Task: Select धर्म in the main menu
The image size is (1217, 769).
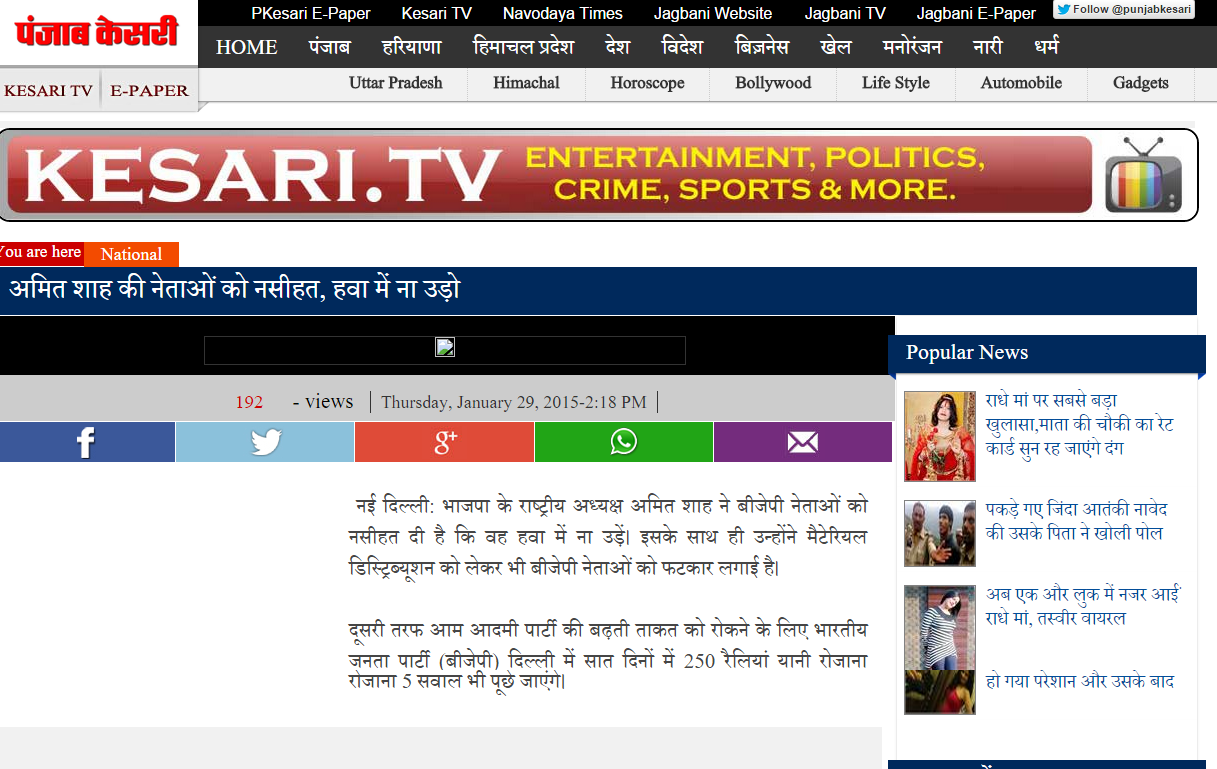Action: 1046,47
